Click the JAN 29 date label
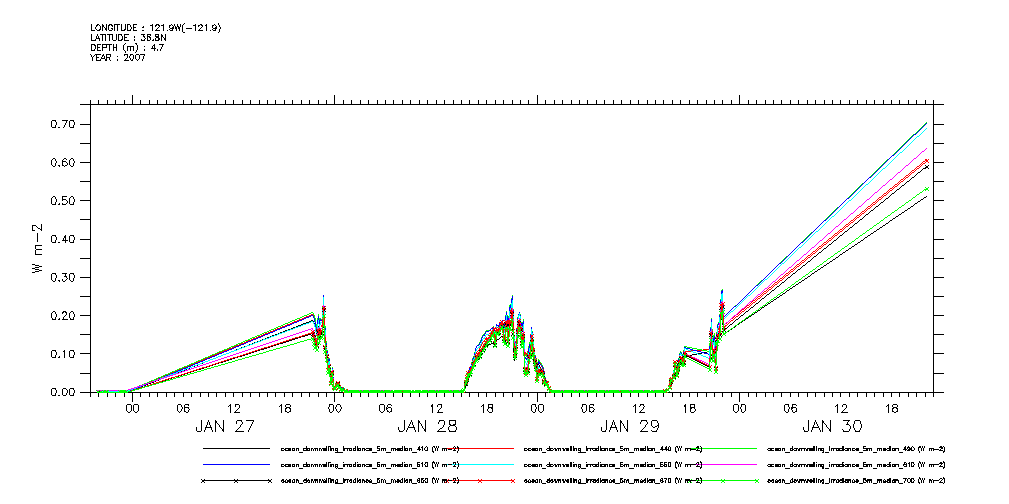Viewport: 1009px width, 504px height. 632,425
